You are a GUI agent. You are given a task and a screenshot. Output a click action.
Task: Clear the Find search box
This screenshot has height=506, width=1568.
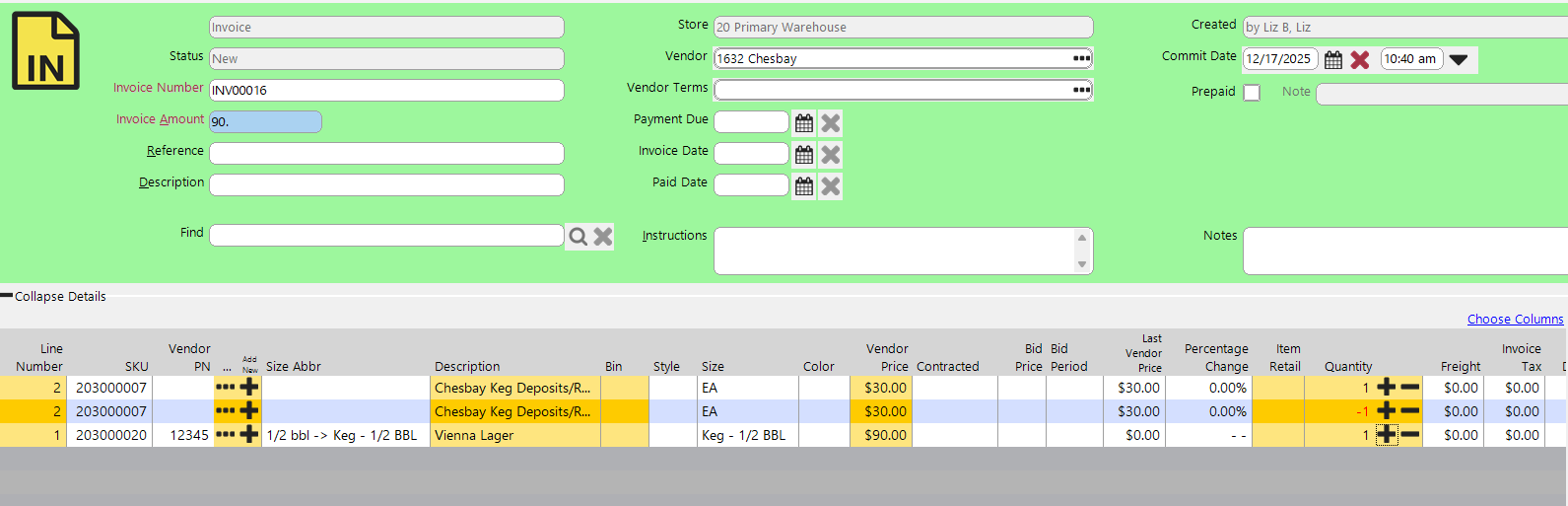pyautogui.click(x=603, y=237)
